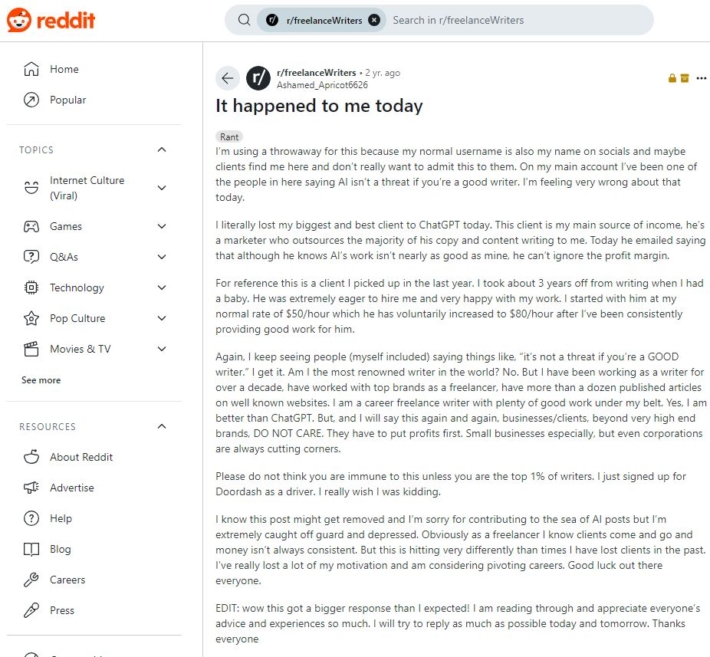Click See more under topics
The image size is (710, 657).
point(41,380)
